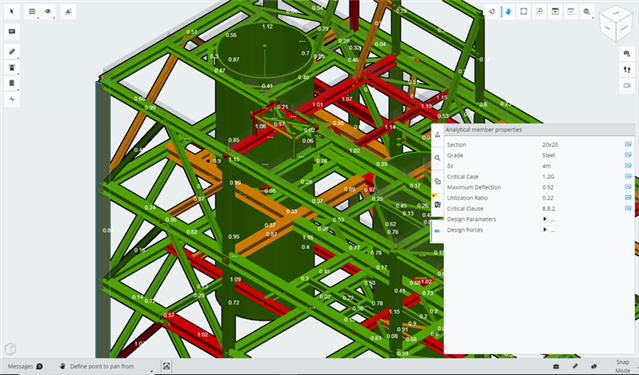Switch to the hierarchy tab in properties
The image size is (639, 375).
point(437,135)
